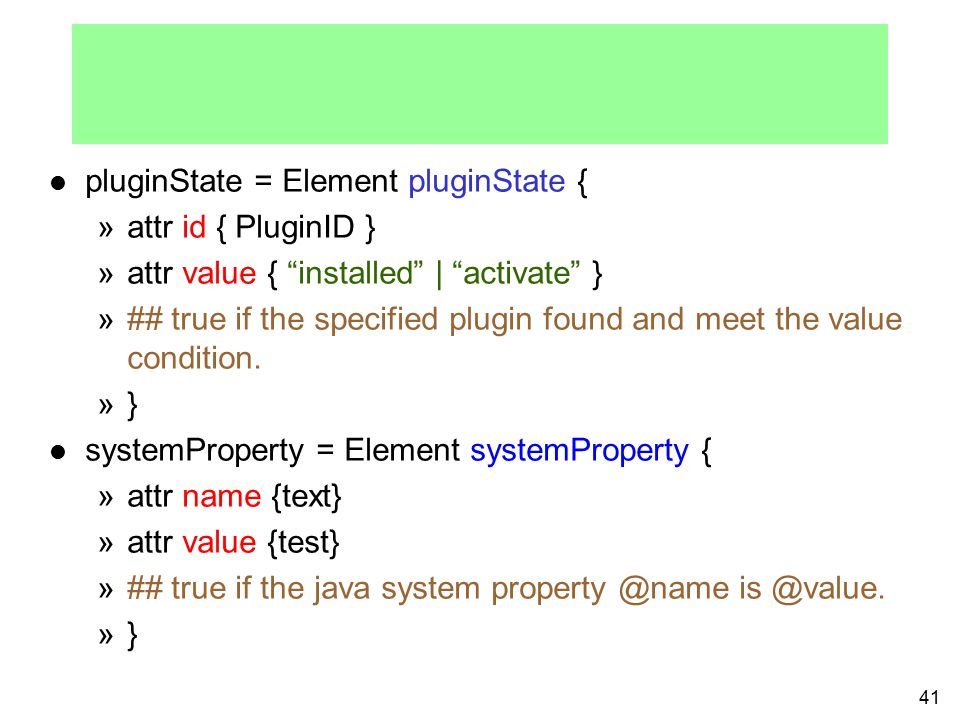
Task: Select the green "activate" value
Action: click(516, 273)
